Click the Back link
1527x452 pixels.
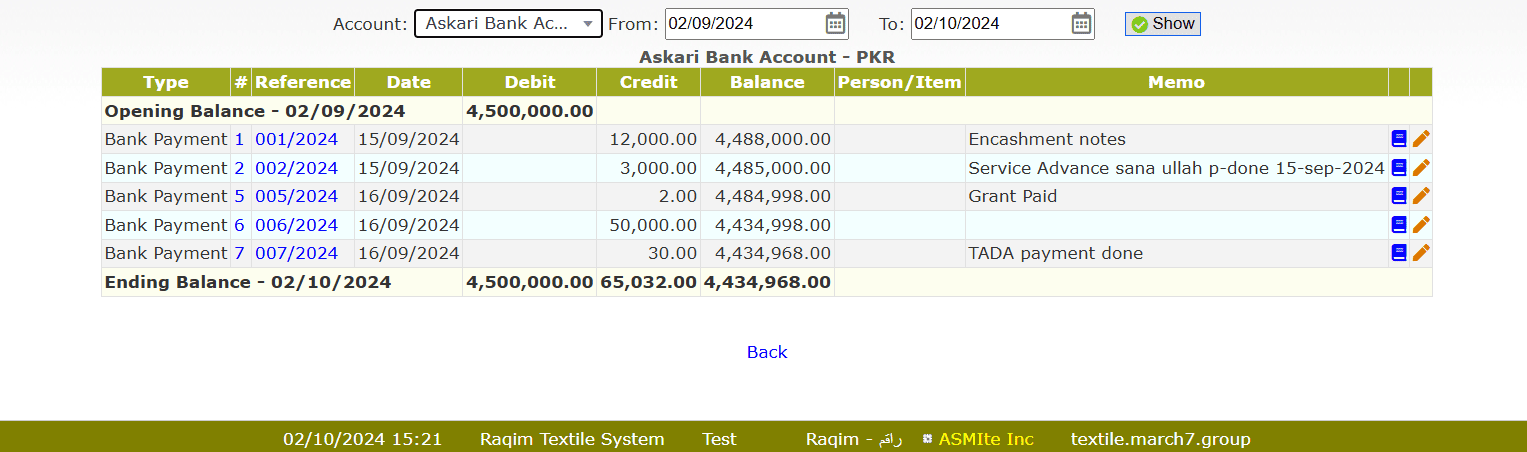(767, 352)
